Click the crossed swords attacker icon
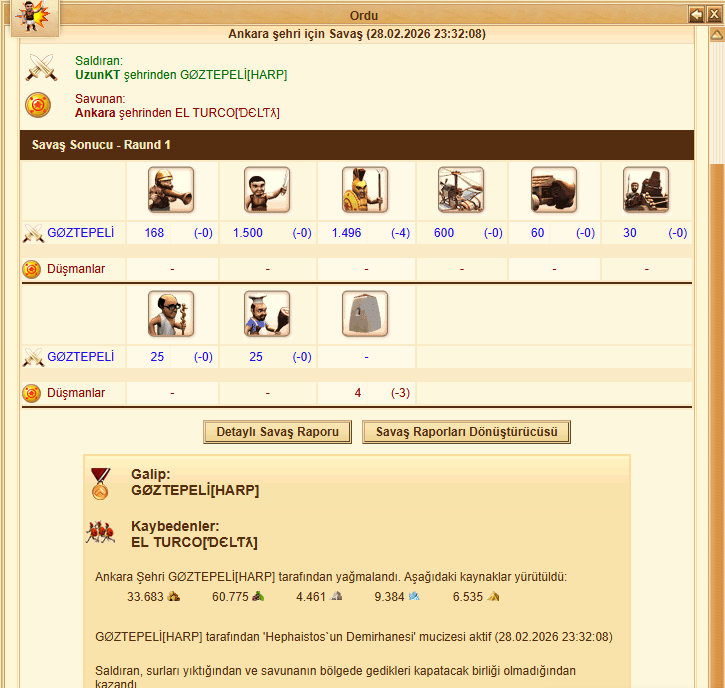725x688 pixels. pyautogui.click(x=41, y=68)
